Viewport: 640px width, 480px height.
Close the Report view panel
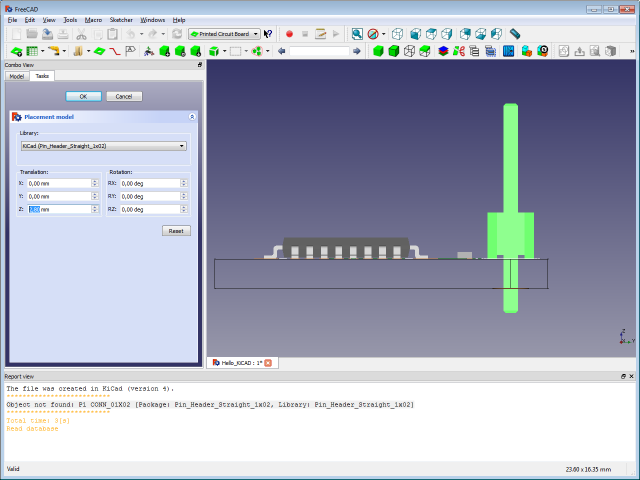[x=631, y=376]
